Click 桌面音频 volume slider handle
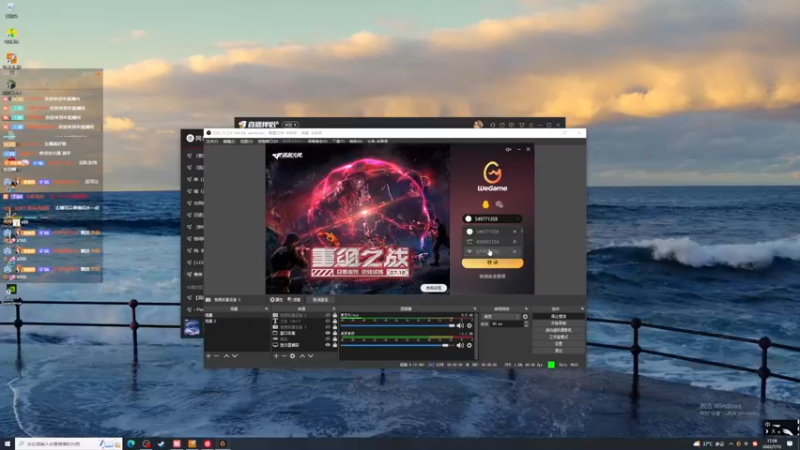800x450 pixels. (x=445, y=345)
